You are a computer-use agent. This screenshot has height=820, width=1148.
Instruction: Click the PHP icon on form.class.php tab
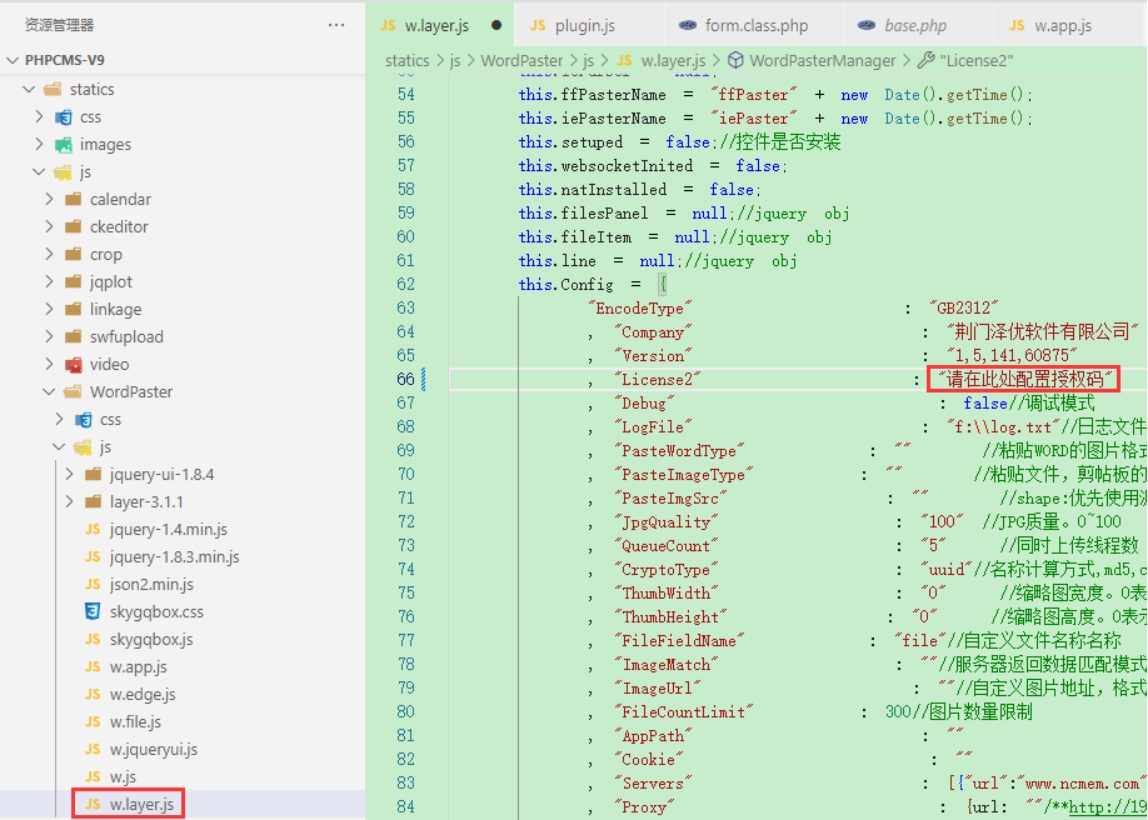pyautogui.click(x=687, y=25)
